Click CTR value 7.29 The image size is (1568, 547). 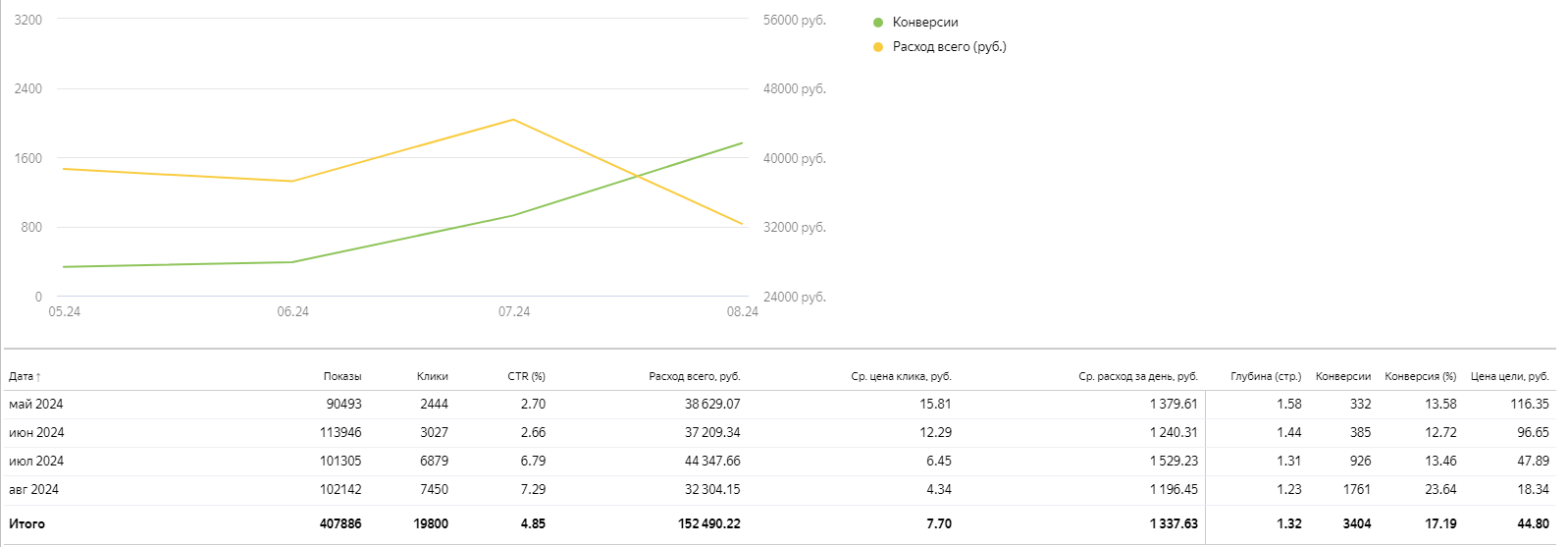click(533, 489)
